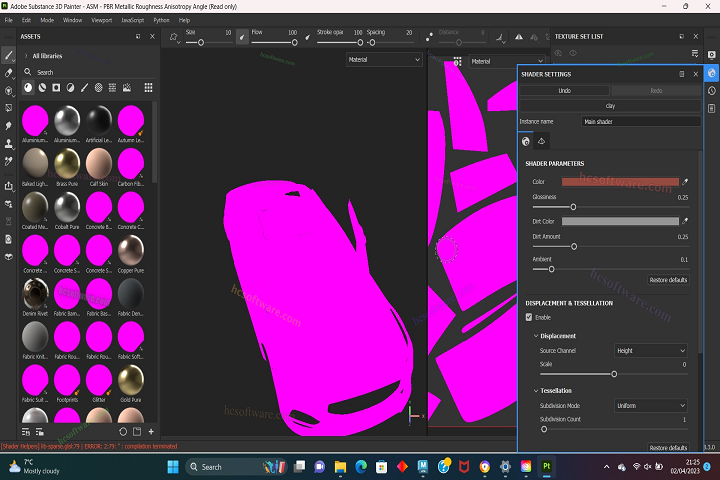Click the Assets Search field
The height and width of the screenshot is (480, 720).
tap(90, 73)
